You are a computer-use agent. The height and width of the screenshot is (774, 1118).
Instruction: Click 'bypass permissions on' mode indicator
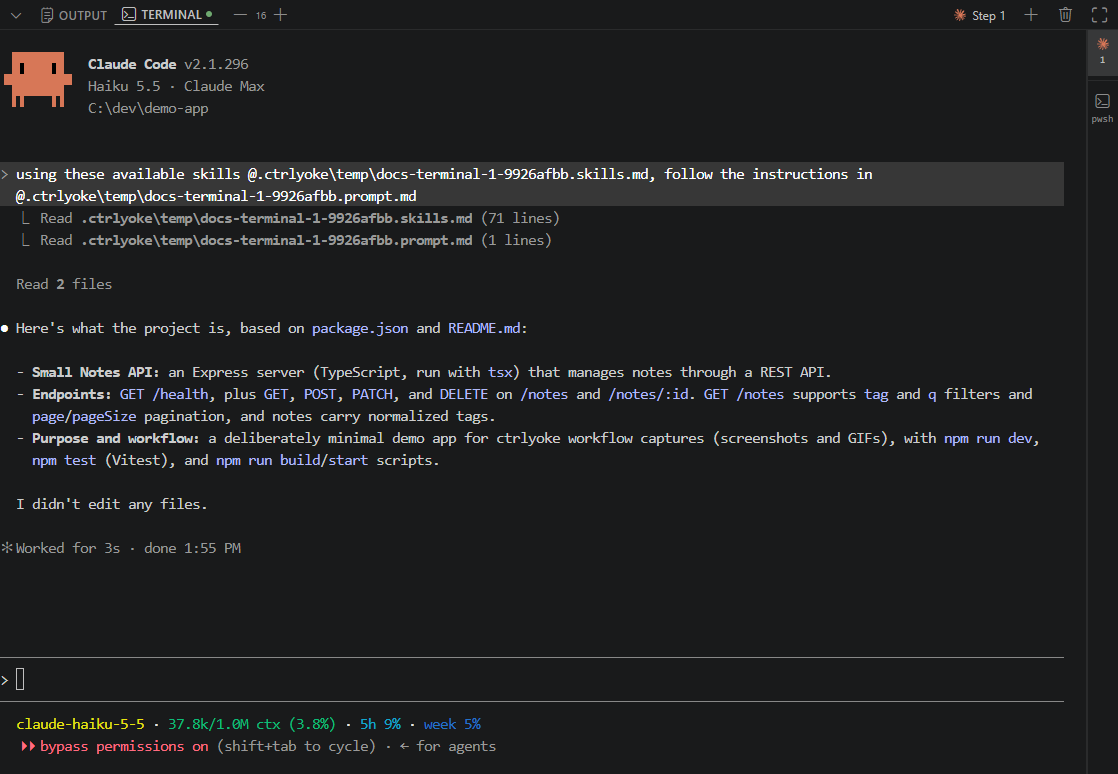pos(116,746)
